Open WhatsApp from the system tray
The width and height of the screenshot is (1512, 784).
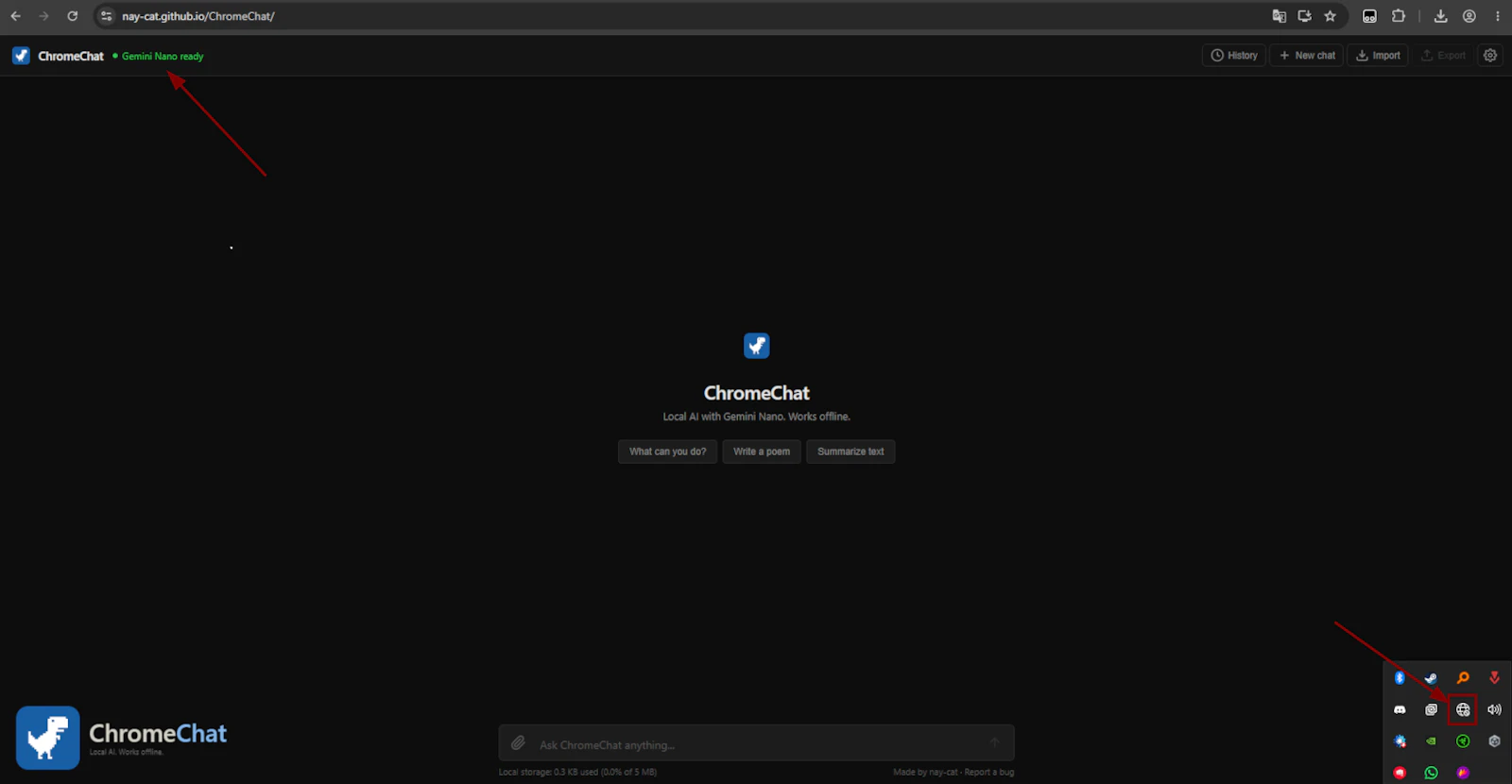point(1431,773)
